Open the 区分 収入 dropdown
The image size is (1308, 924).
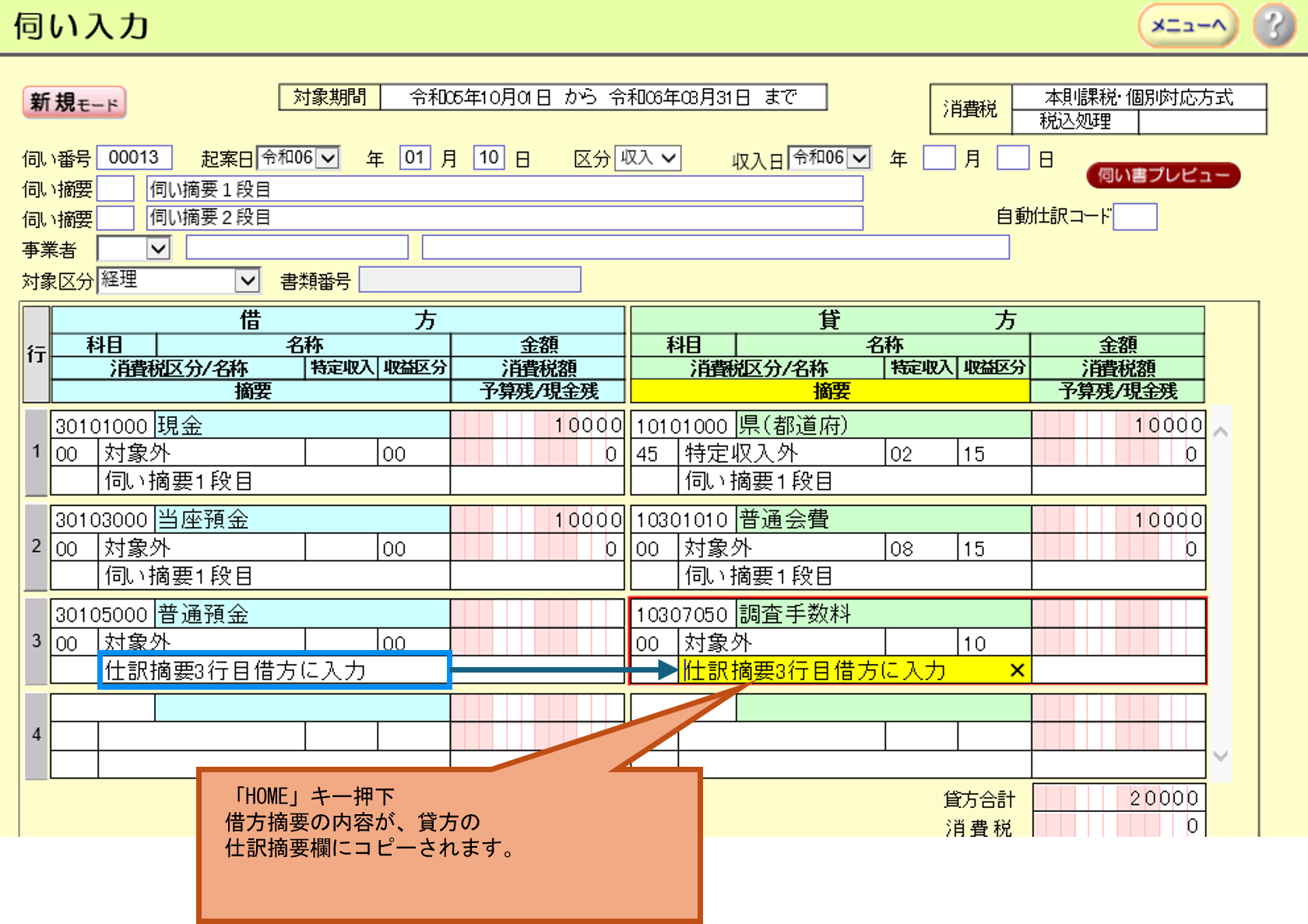click(648, 158)
